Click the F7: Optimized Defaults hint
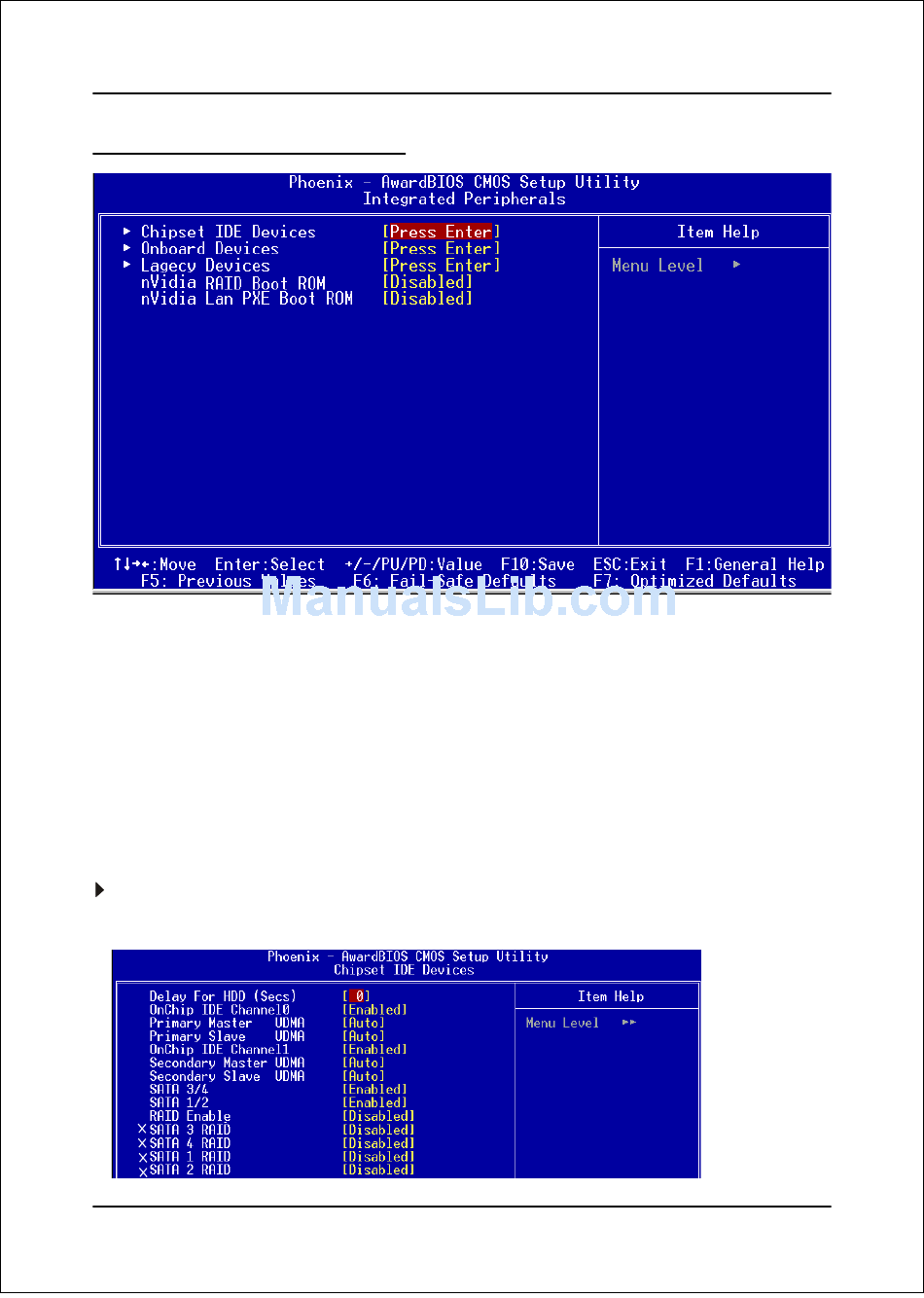Screen dimensions: 924x1298 coord(694,581)
